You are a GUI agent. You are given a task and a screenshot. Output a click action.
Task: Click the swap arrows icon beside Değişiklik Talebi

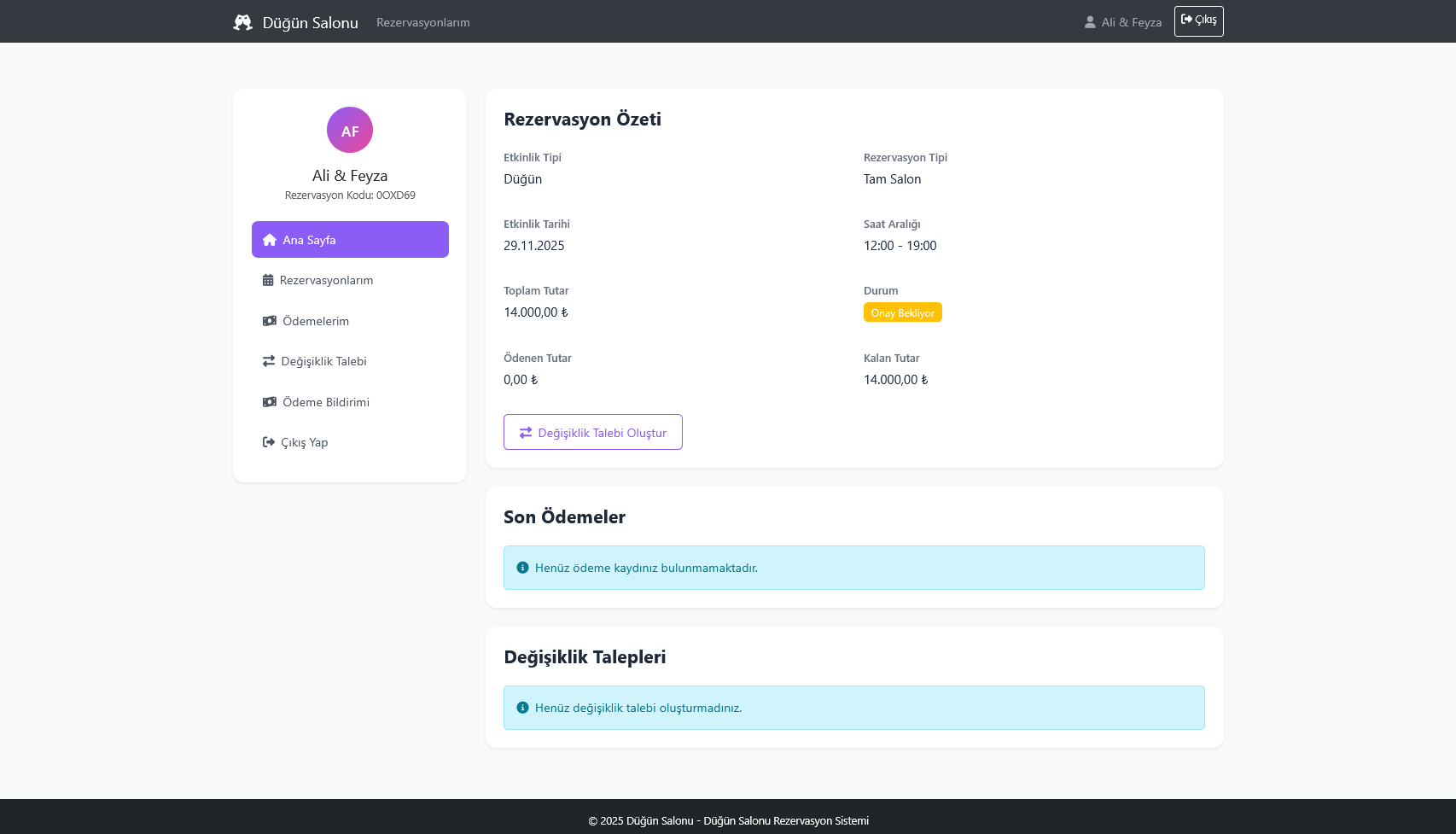(269, 361)
